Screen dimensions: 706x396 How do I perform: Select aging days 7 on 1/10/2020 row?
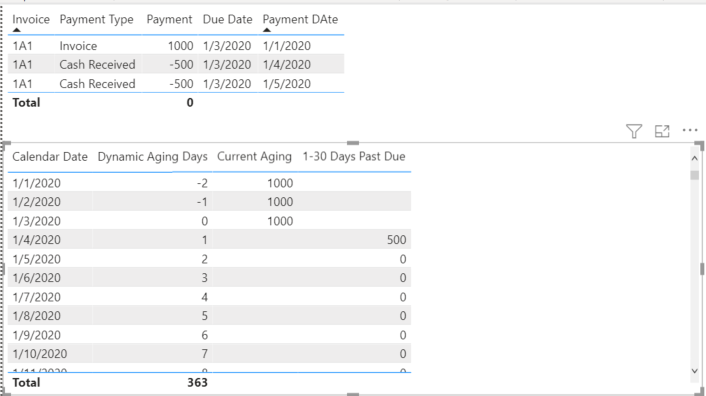204,354
